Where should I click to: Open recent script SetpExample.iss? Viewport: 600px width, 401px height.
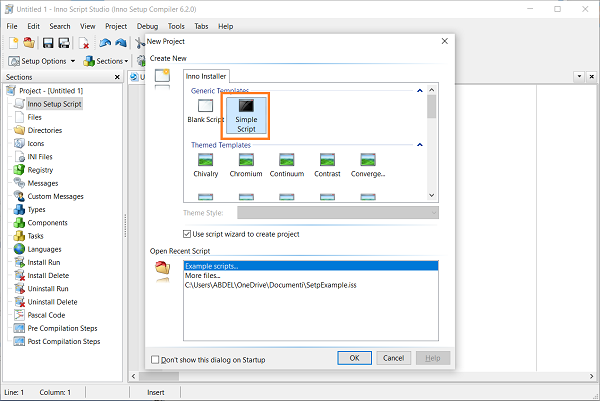tap(311, 285)
